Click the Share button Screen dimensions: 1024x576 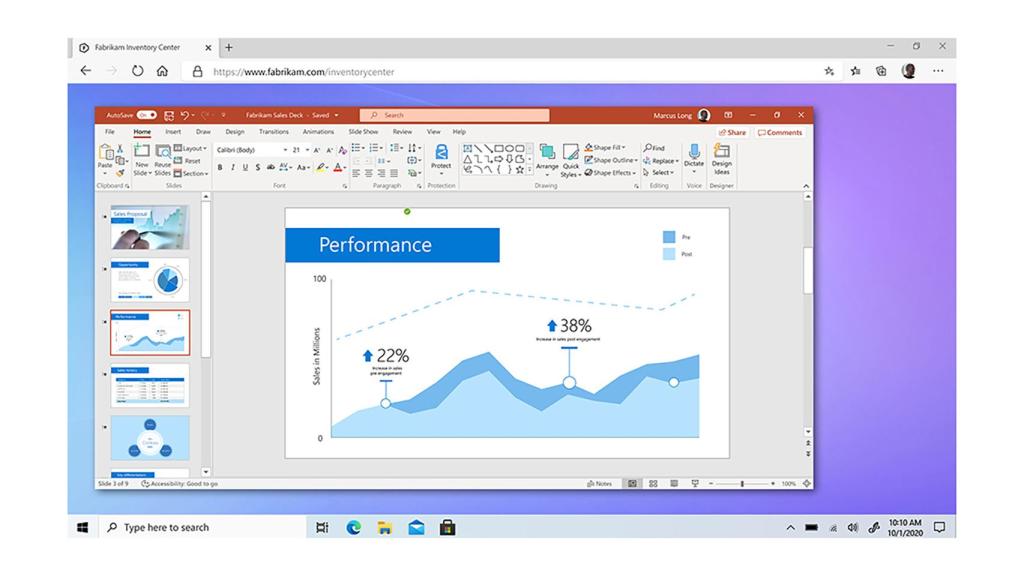click(x=733, y=133)
